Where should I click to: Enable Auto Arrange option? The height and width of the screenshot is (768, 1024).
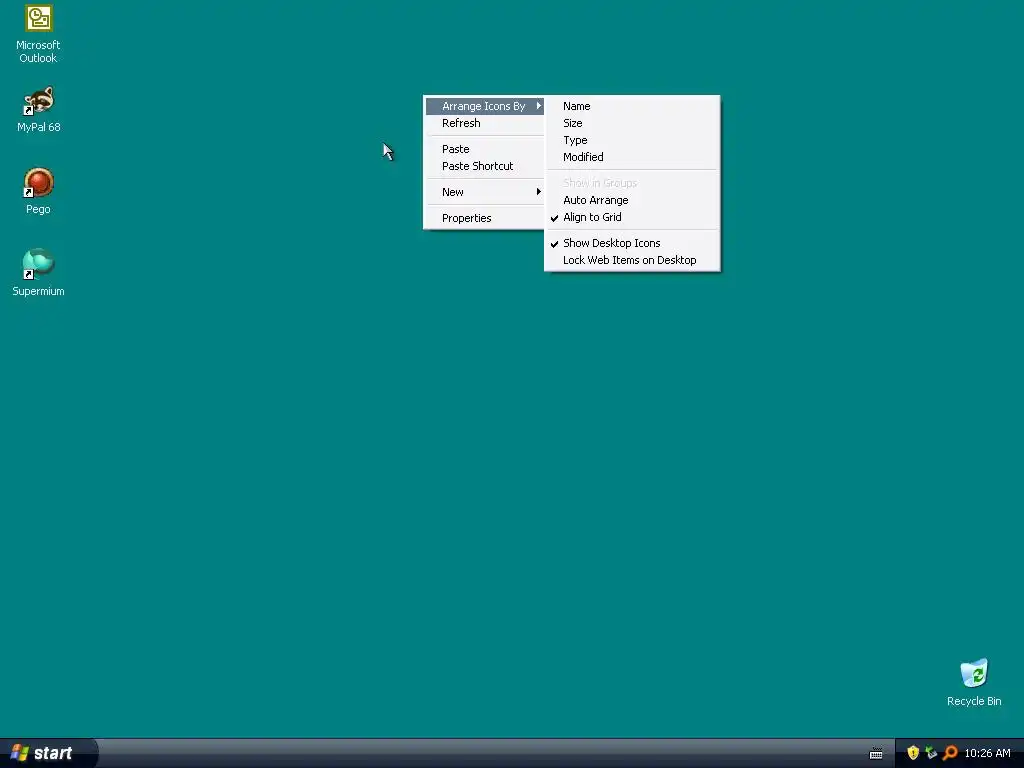coord(632,200)
